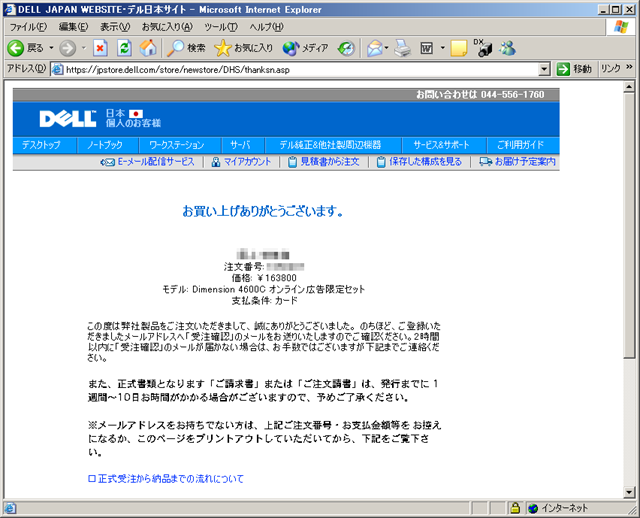Open the Forward button history dropdown arrow
Image resolution: width=640 pixels, height=518 pixels.
pyautogui.click(x=84, y=48)
